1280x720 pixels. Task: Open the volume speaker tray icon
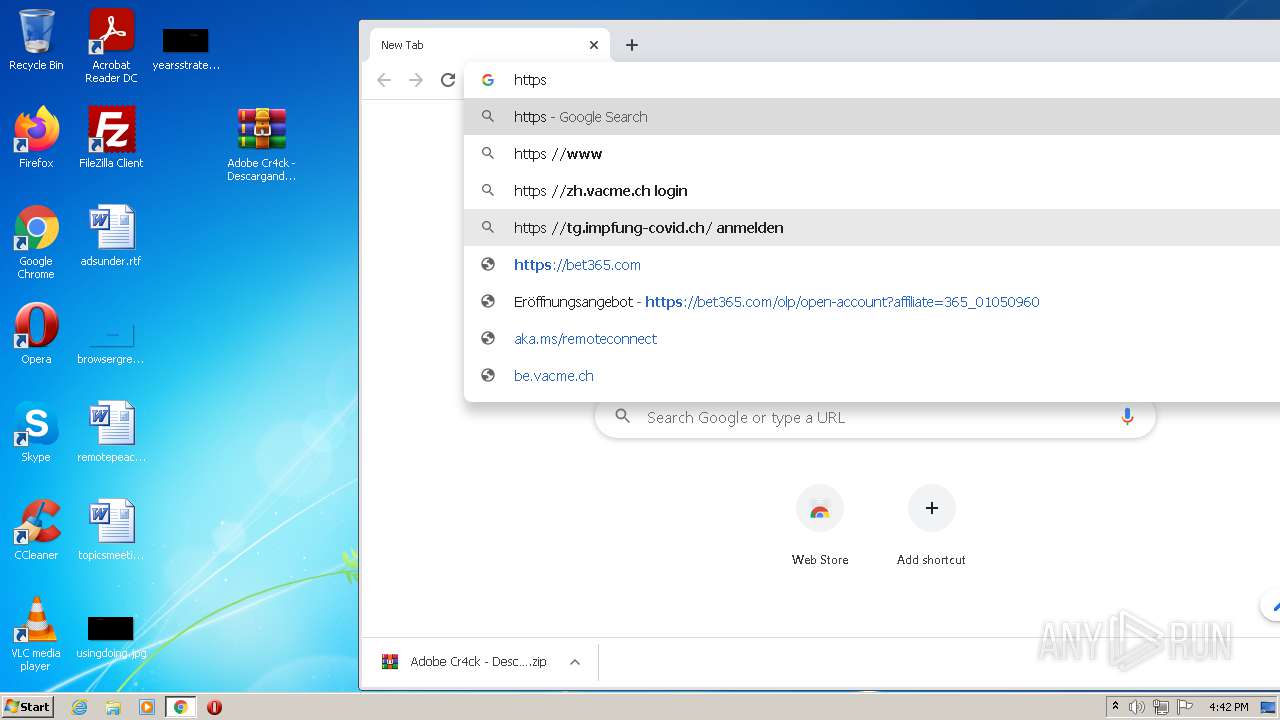(x=1137, y=707)
